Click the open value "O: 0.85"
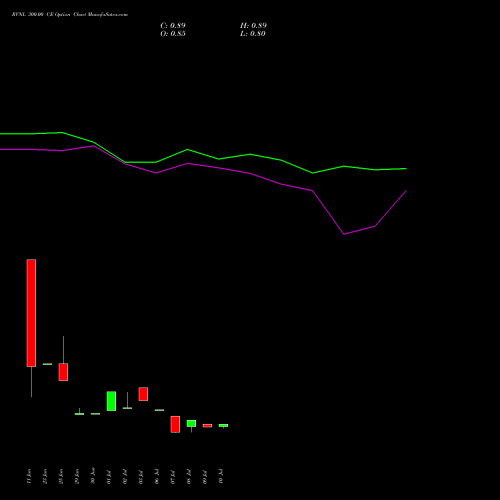This screenshot has height=500, width=500. (173, 34)
